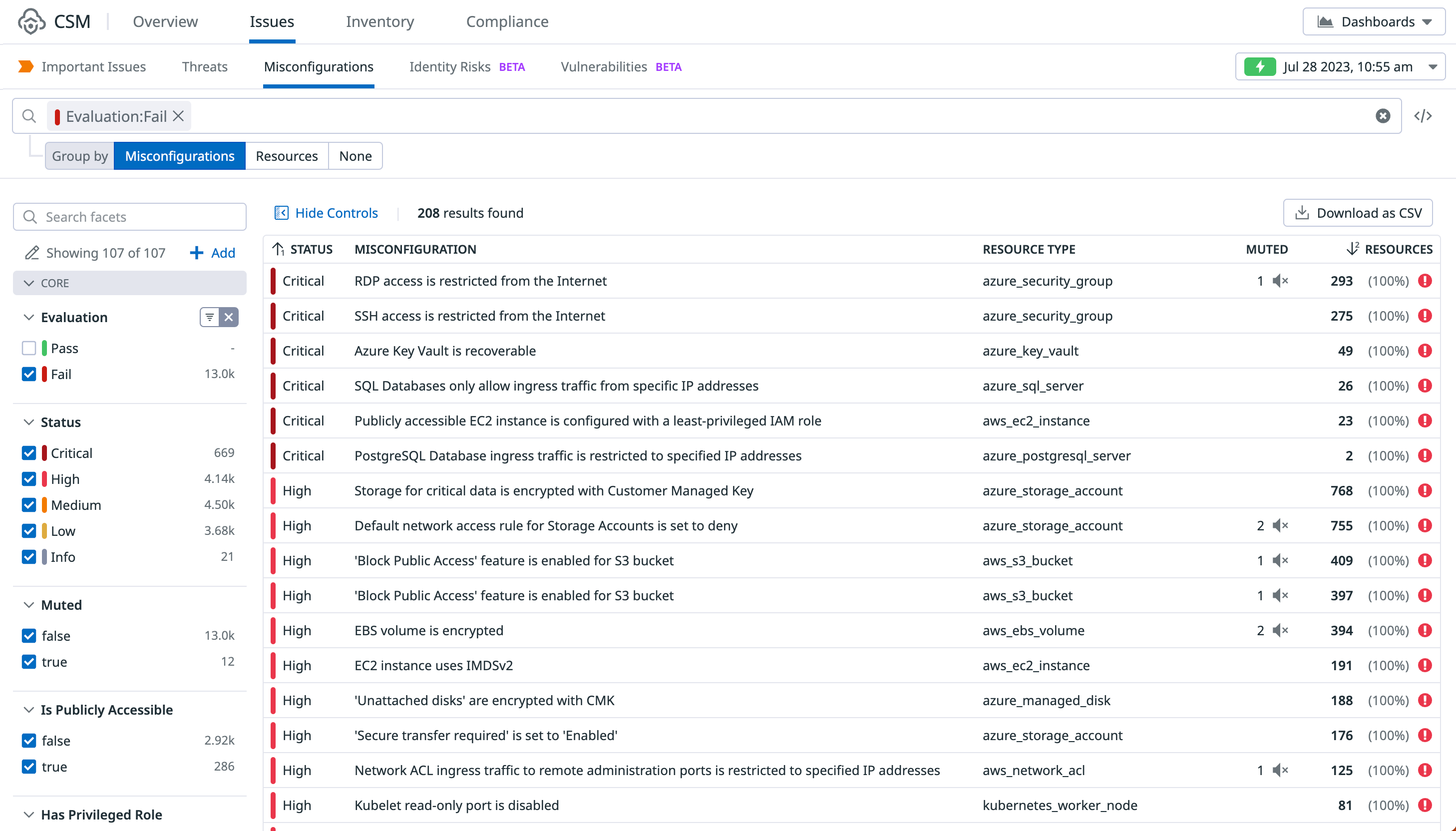Switch to the Vulnerabilities tab
This screenshot has height=831, width=1456.
tap(604, 67)
